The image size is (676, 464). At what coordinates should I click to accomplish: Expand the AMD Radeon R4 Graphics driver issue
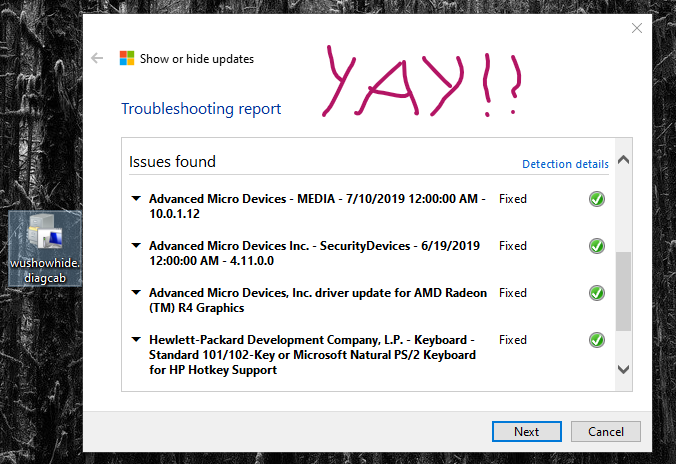point(136,292)
